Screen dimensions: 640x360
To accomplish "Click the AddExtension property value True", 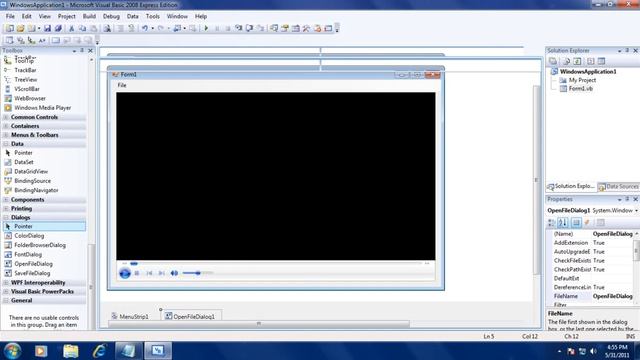I will pos(612,243).
